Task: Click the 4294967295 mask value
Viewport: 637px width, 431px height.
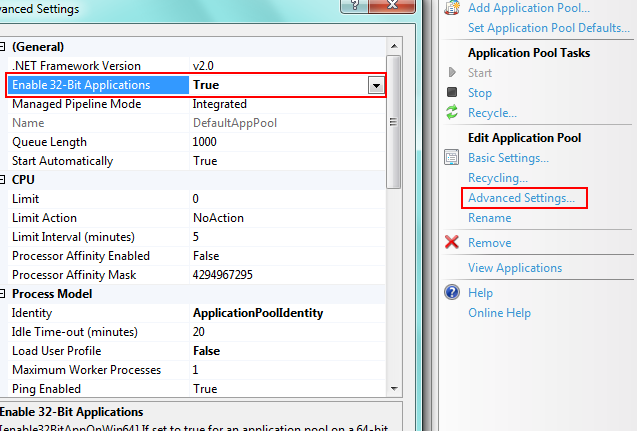Action: coord(223,275)
